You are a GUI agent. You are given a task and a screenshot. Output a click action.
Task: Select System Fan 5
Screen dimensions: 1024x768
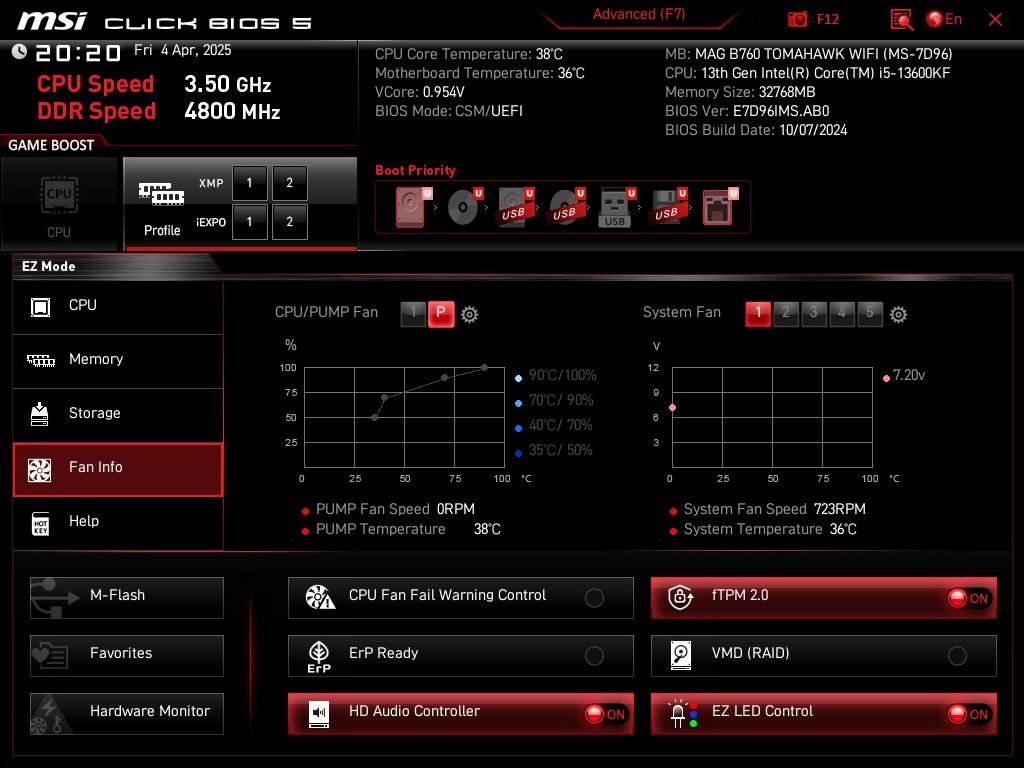[870, 313]
